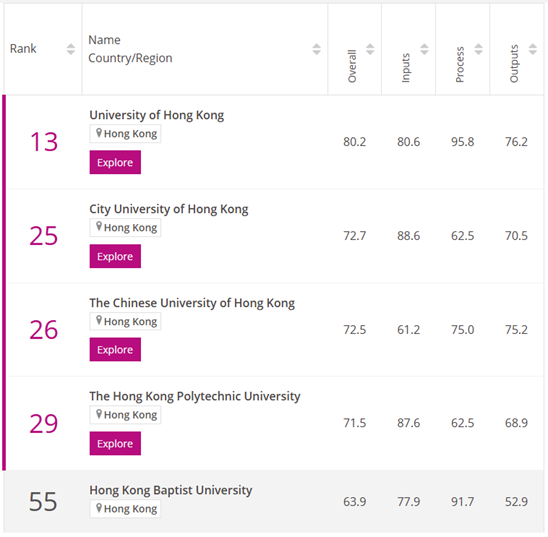548x537 pixels.
Task: Sort by Inputs score arrows
Action: (424, 49)
